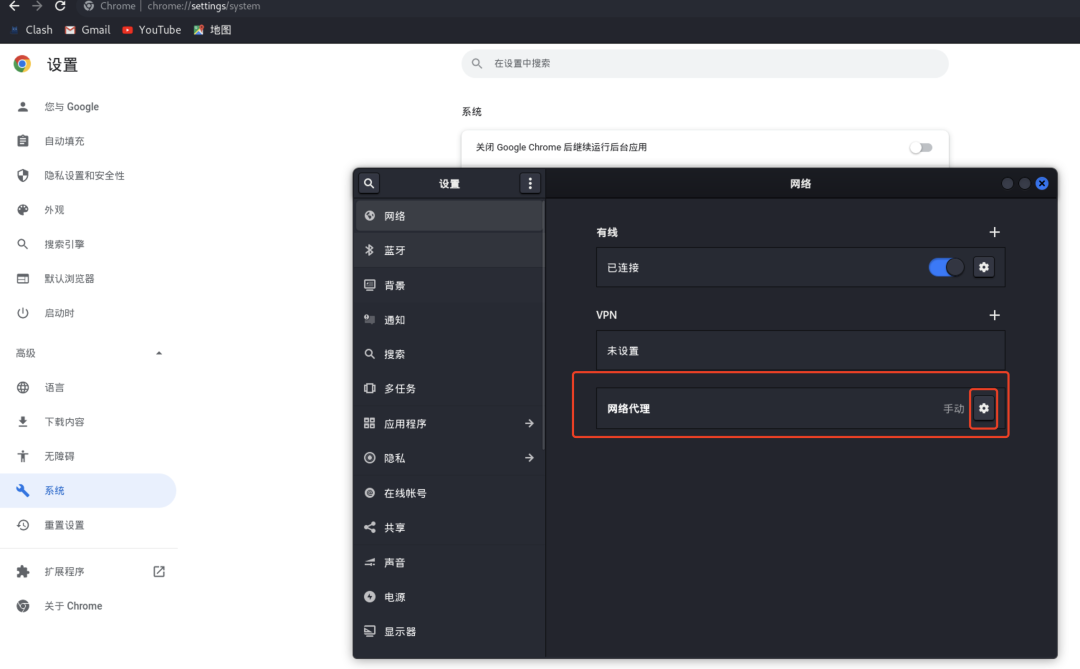Open 隐私设置和安全性 in Chrome sidebar
Image resolution: width=1080 pixels, height=669 pixels.
pos(88,176)
